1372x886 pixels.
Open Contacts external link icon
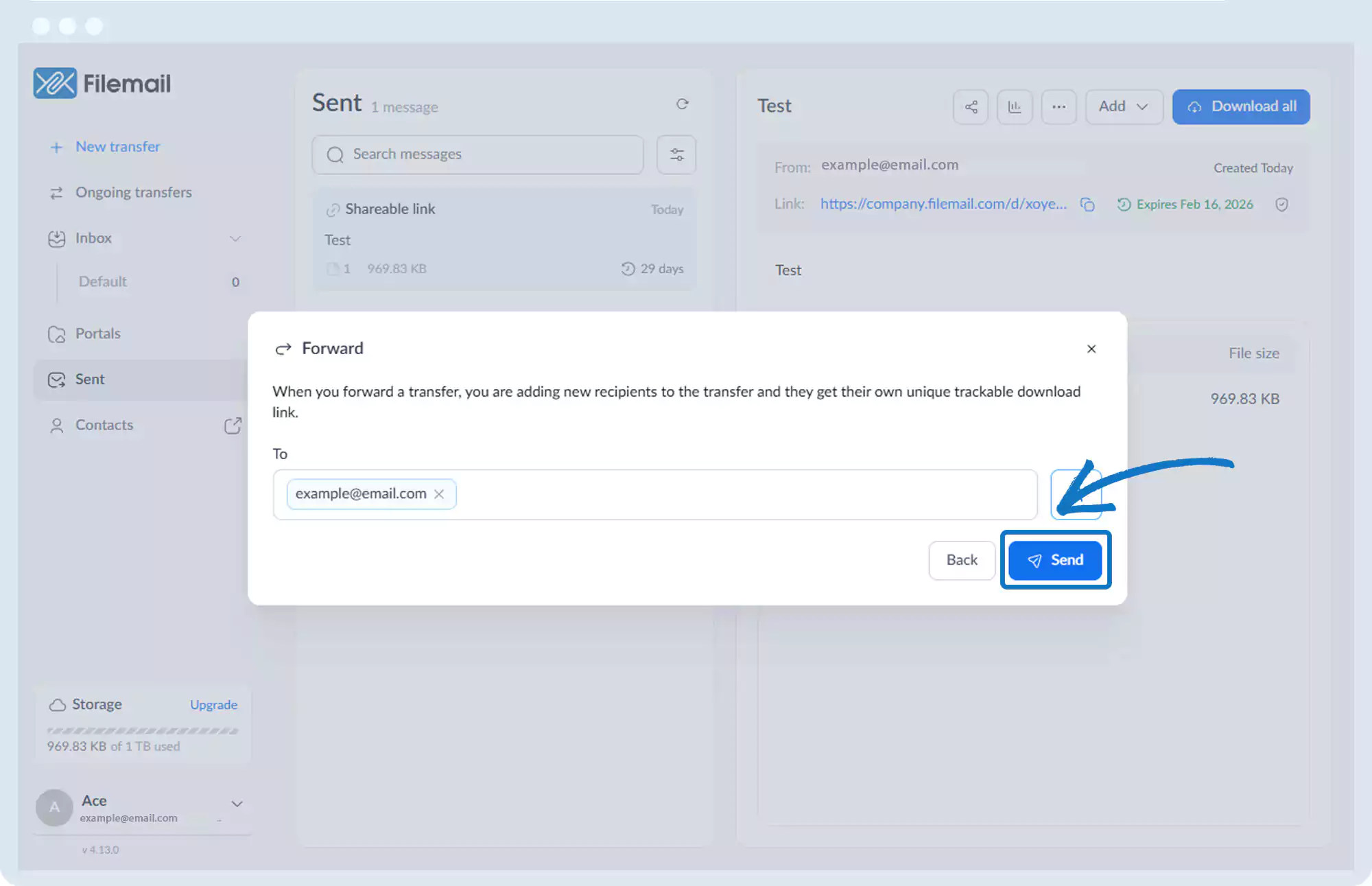(233, 425)
